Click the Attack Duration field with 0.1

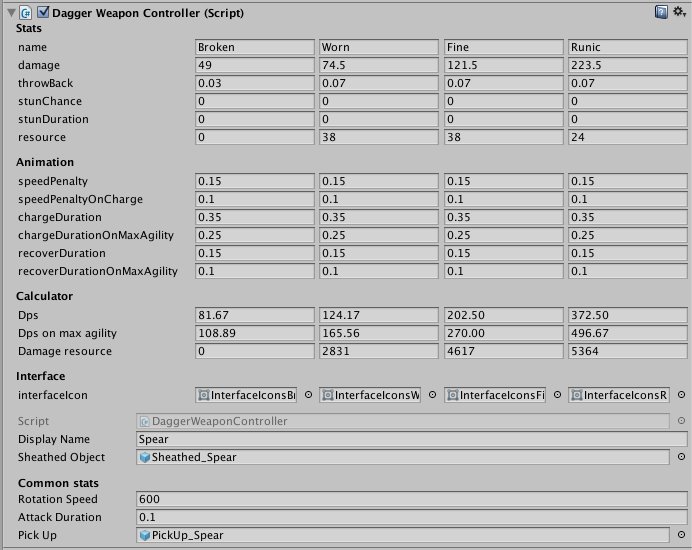(x=412, y=517)
